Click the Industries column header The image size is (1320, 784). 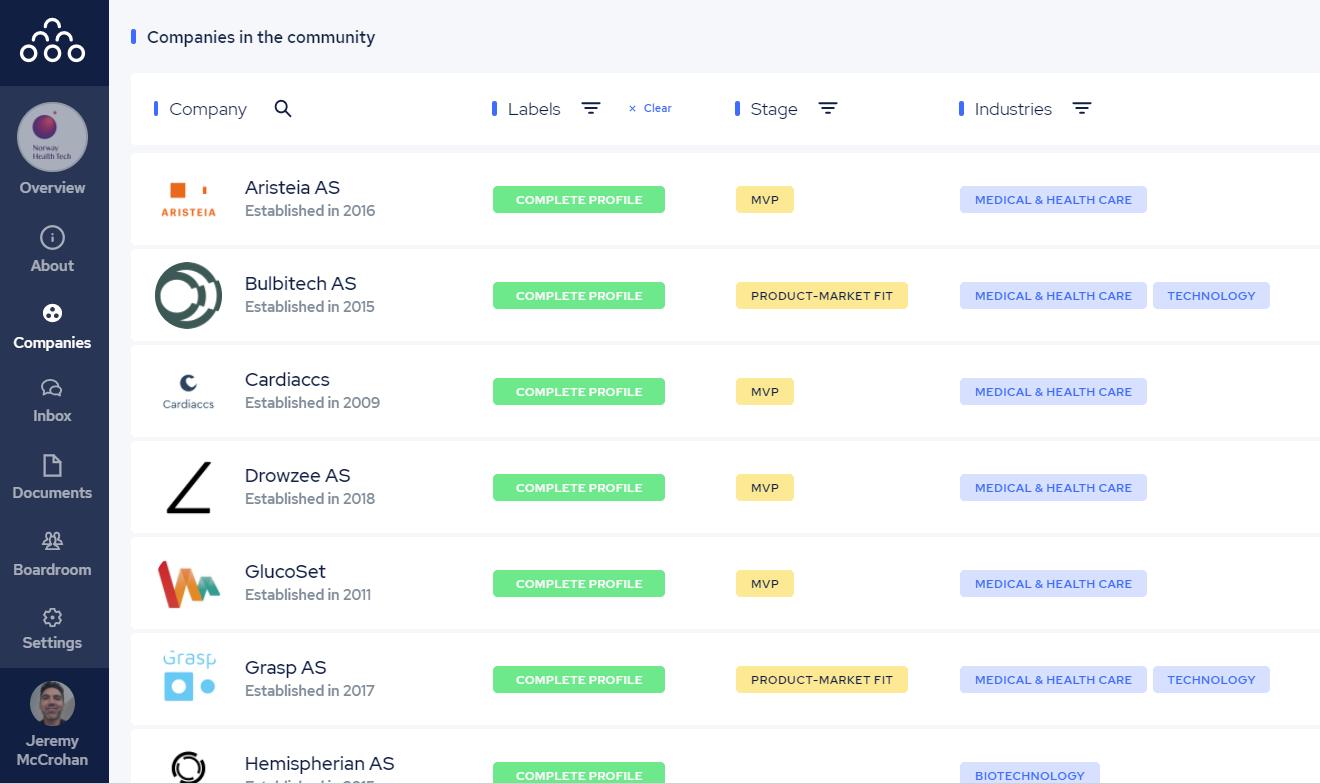1013,109
